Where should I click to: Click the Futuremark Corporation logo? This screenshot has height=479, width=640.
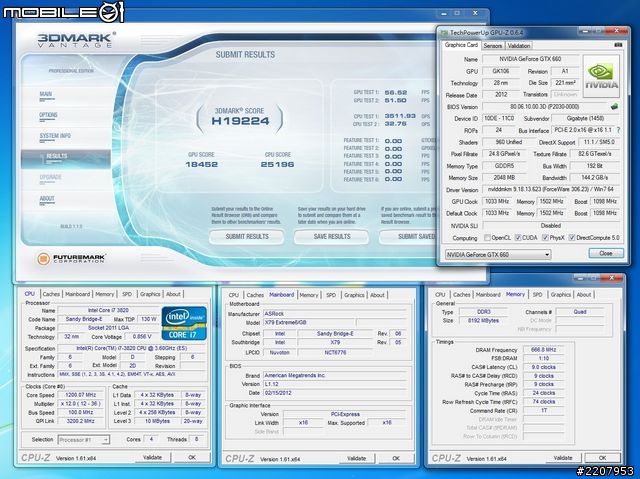[x=71, y=259]
